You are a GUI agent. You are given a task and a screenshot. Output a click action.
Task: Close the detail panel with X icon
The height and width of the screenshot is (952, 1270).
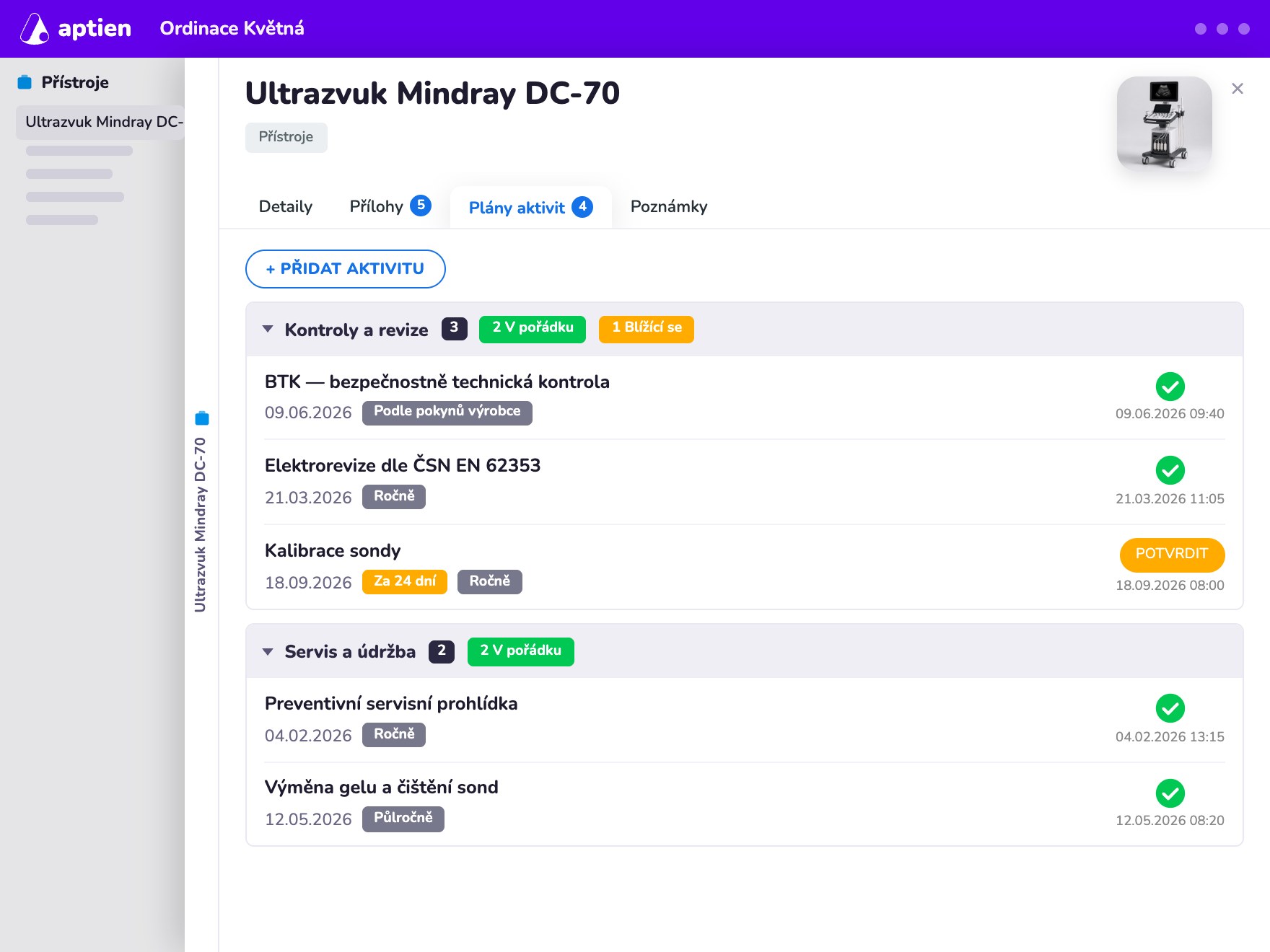pos(1238,89)
